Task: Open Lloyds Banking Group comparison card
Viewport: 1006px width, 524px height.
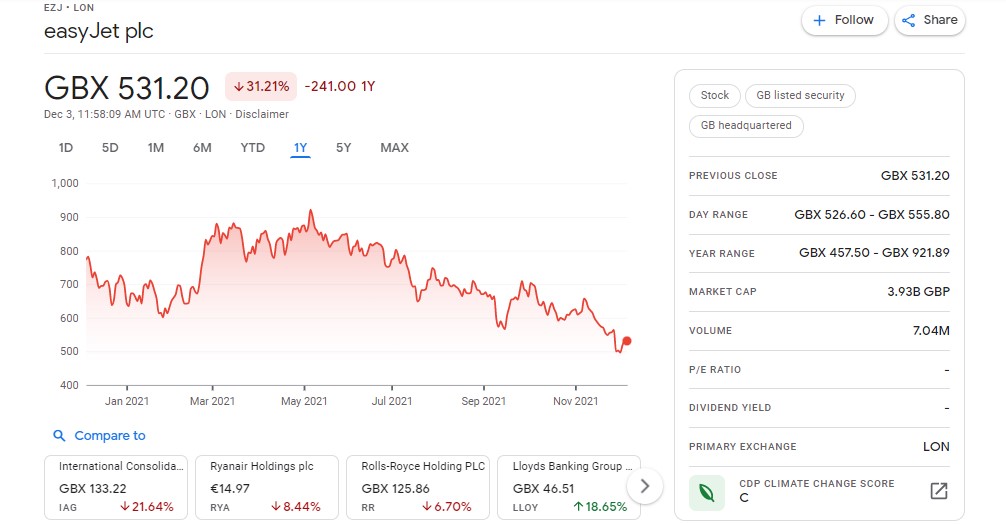Action: (569, 487)
